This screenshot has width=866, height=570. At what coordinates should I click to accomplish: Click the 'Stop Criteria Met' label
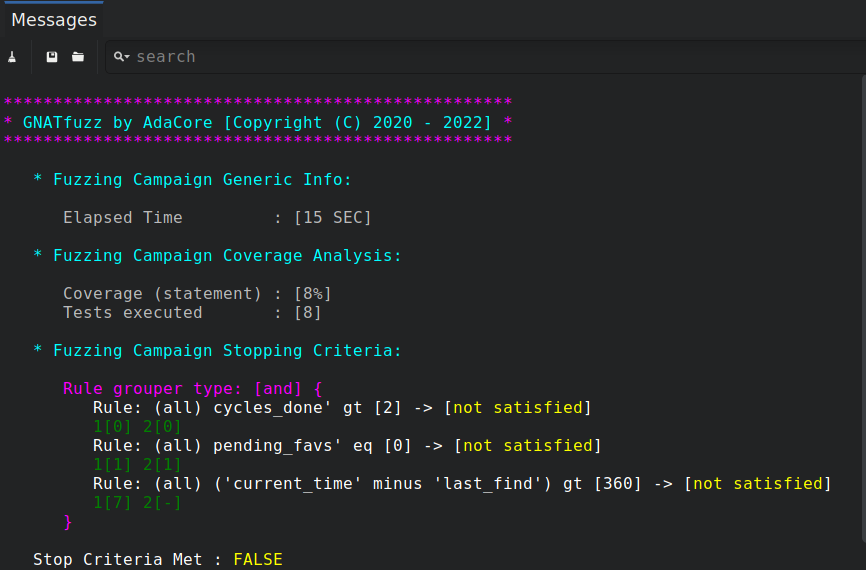117,560
